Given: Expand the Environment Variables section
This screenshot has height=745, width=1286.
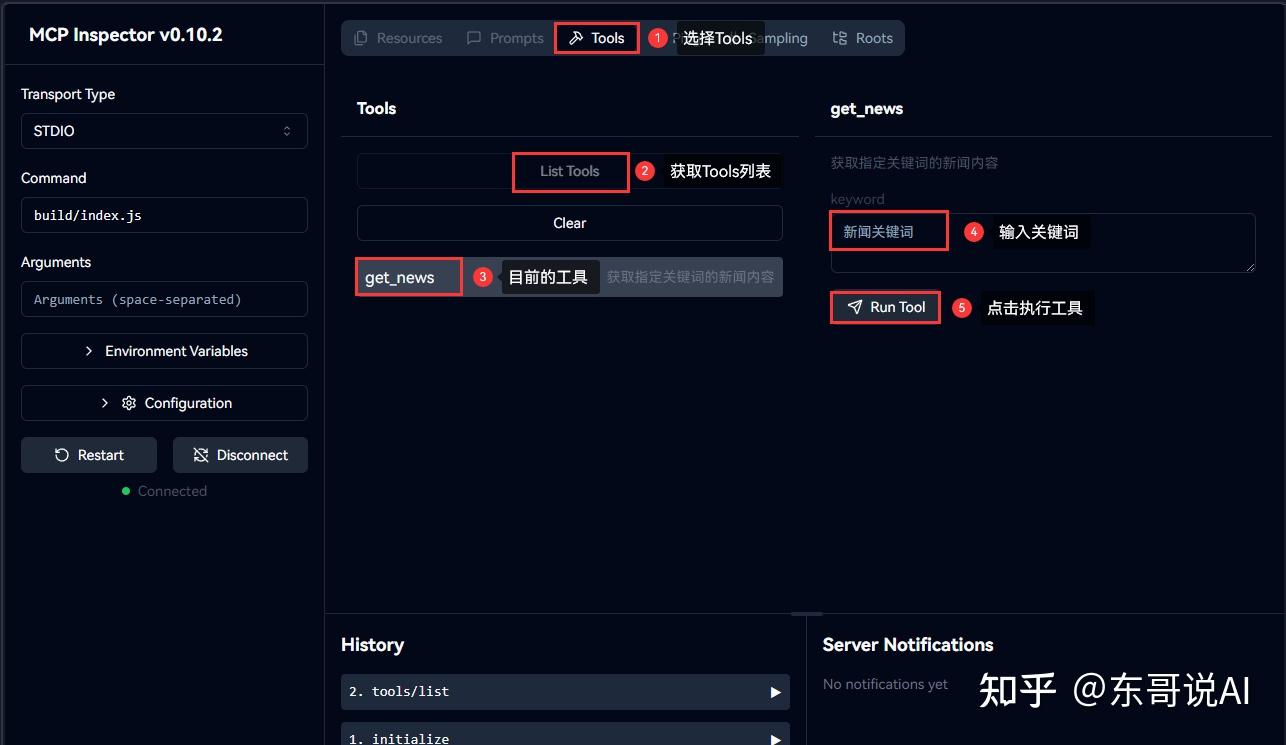Looking at the screenshot, I should (164, 351).
